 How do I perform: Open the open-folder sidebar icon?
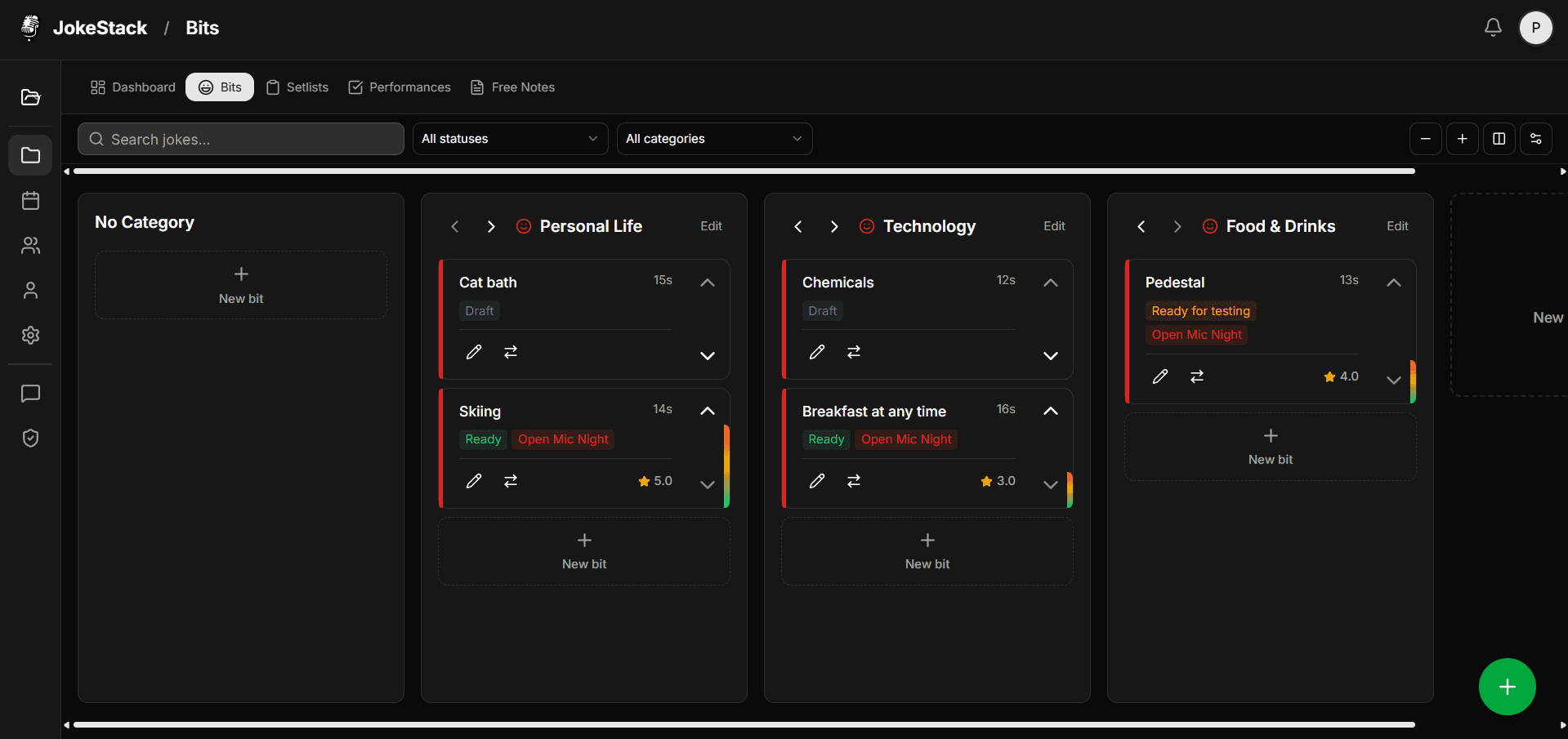pos(30,98)
